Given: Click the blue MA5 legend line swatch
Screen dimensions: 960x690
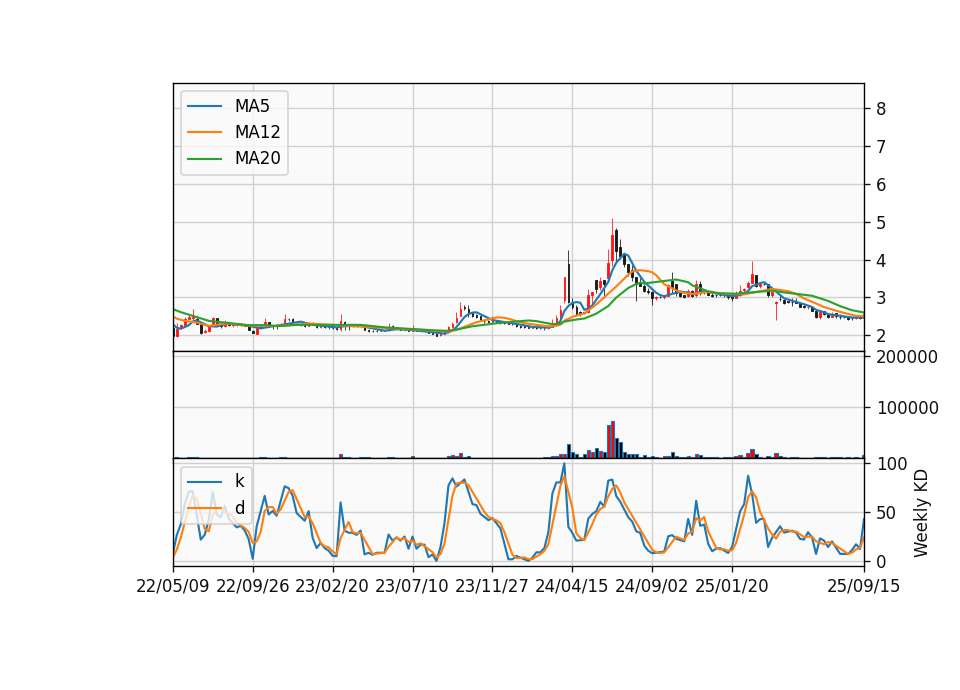Looking at the screenshot, I should coord(204,106).
